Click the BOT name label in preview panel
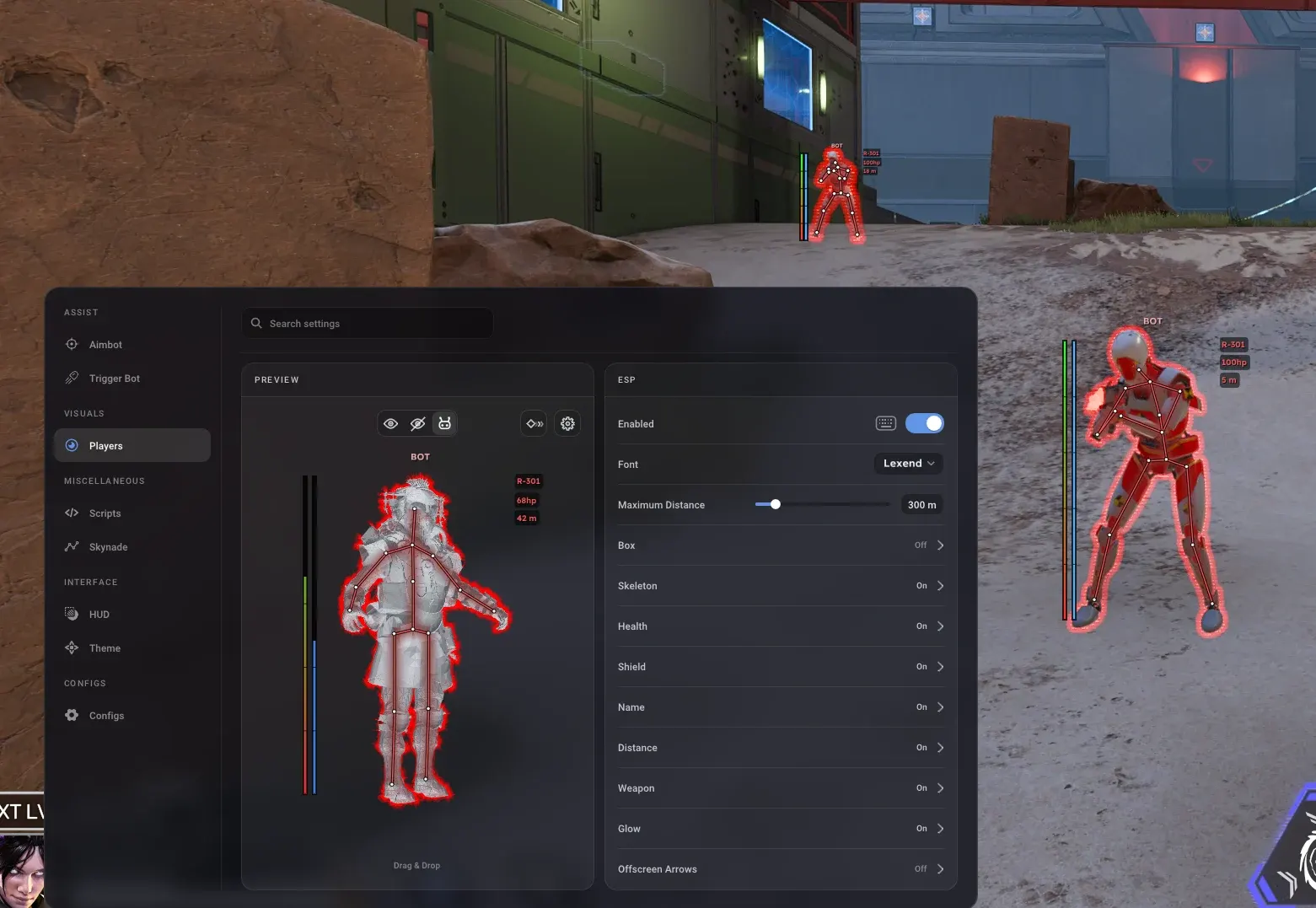This screenshot has height=908, width=1316. pos(420,457)
